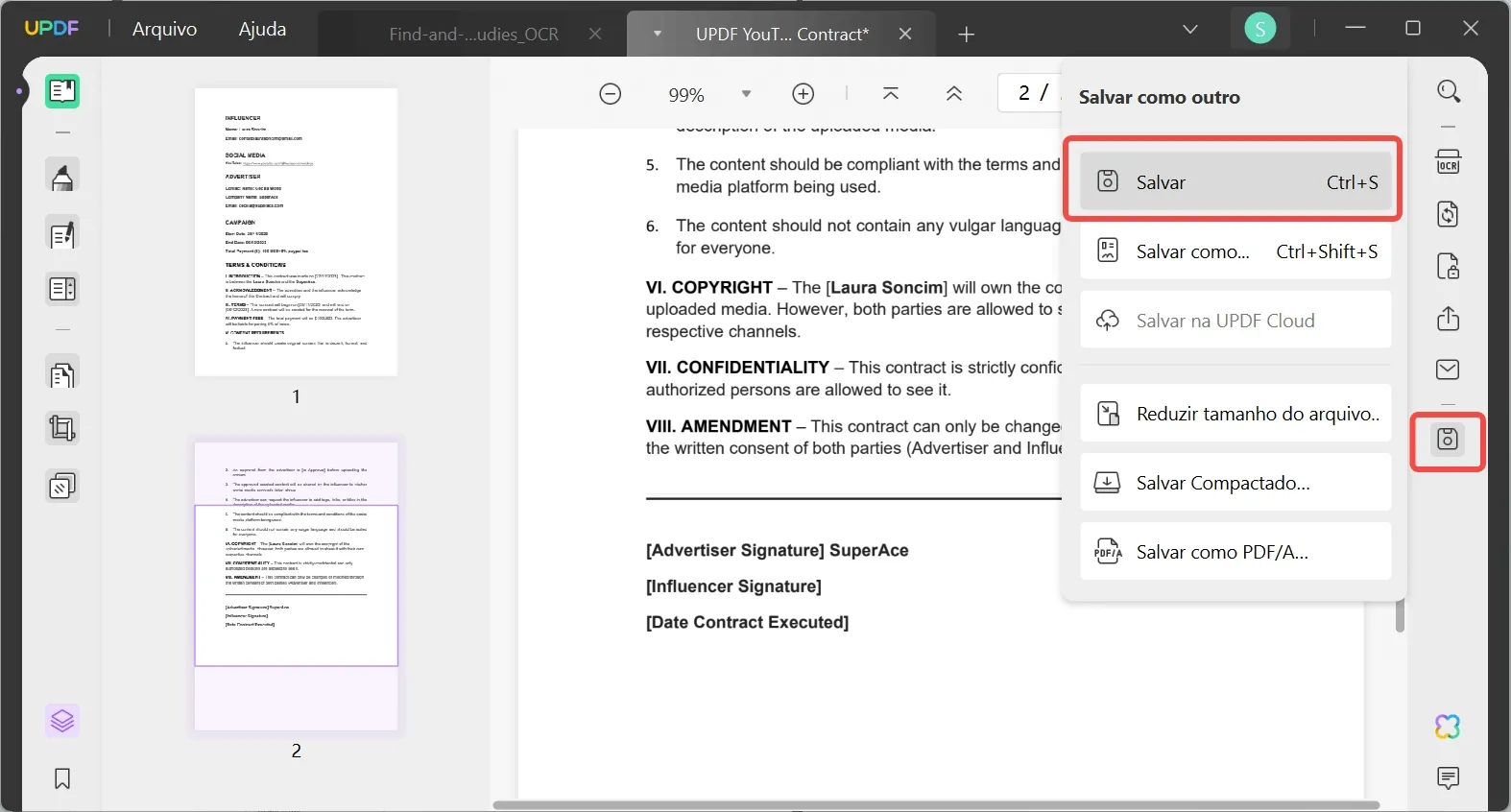Jump to the first page arrow
The image size is (1511, 812).
pyautogui.click(x=891, y=94)
